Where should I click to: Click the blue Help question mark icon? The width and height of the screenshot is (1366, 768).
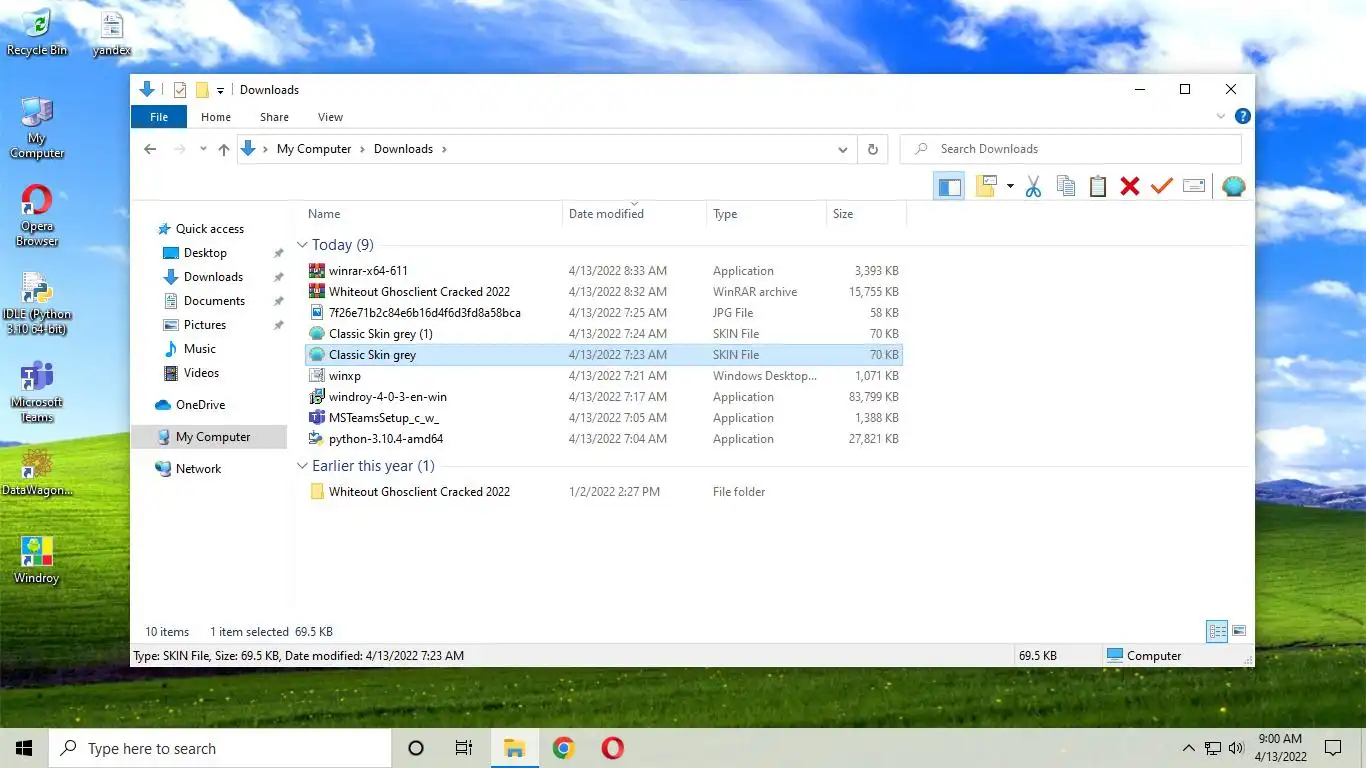click(x=1242, y=117)
